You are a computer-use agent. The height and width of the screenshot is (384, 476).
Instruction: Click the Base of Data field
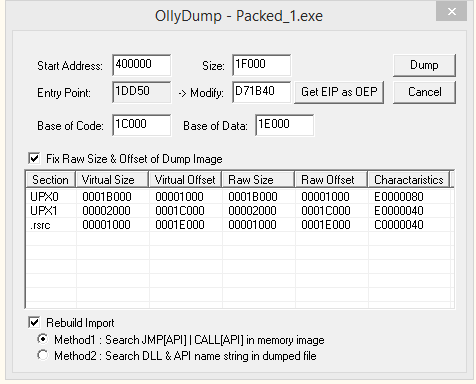point(284,125)
